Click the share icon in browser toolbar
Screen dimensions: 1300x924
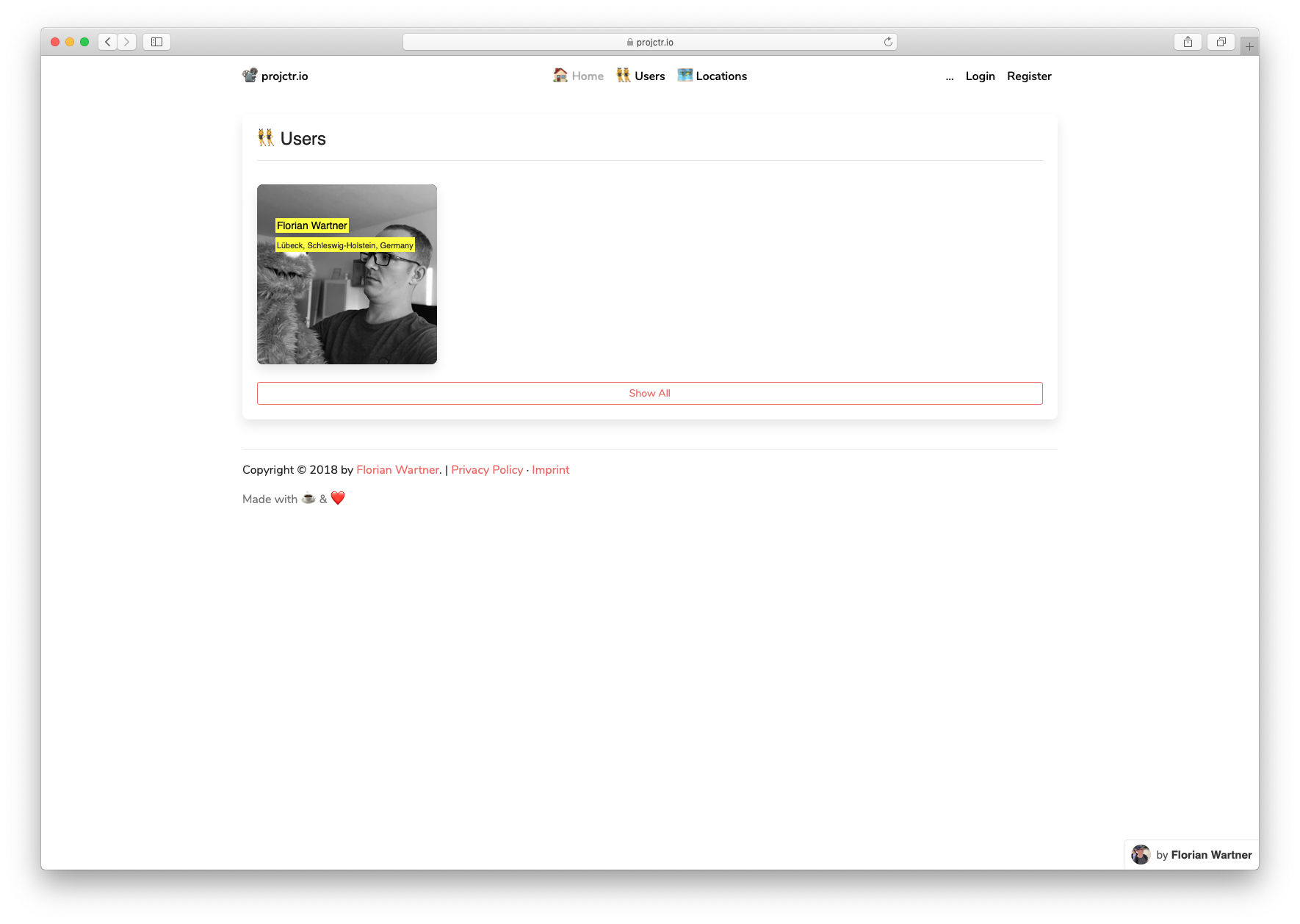pyautogui.click(x=1187, y=42)
